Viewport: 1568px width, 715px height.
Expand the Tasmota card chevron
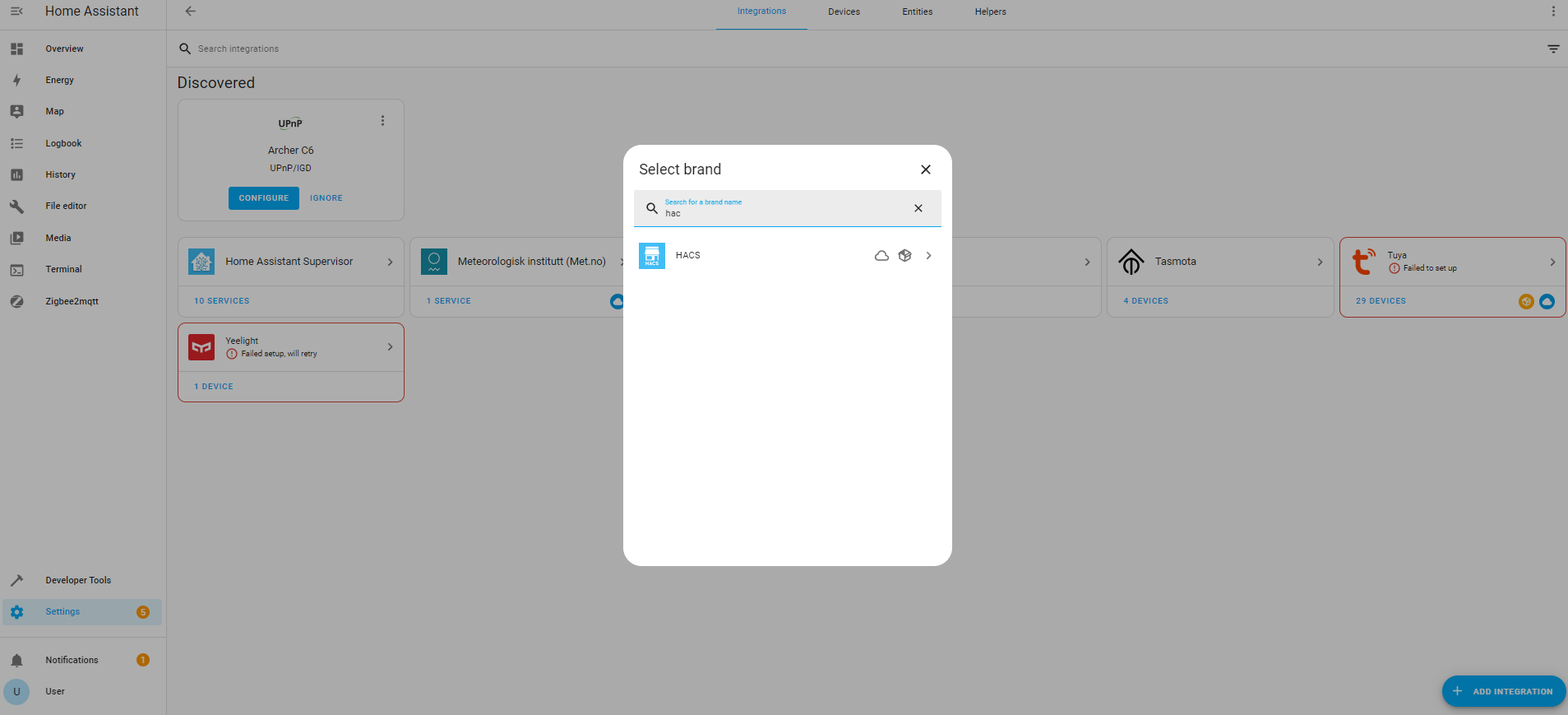coord(1321,262)
